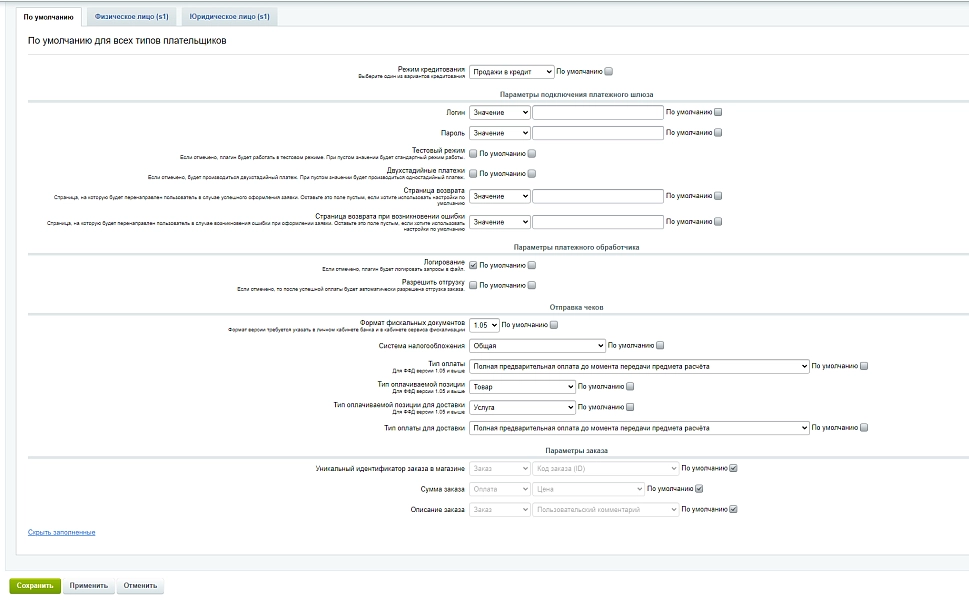This screenshot has height=600, width=969.
Task: Toggle the Двухстадийные платежи checkbox
Action: point(473,174)
